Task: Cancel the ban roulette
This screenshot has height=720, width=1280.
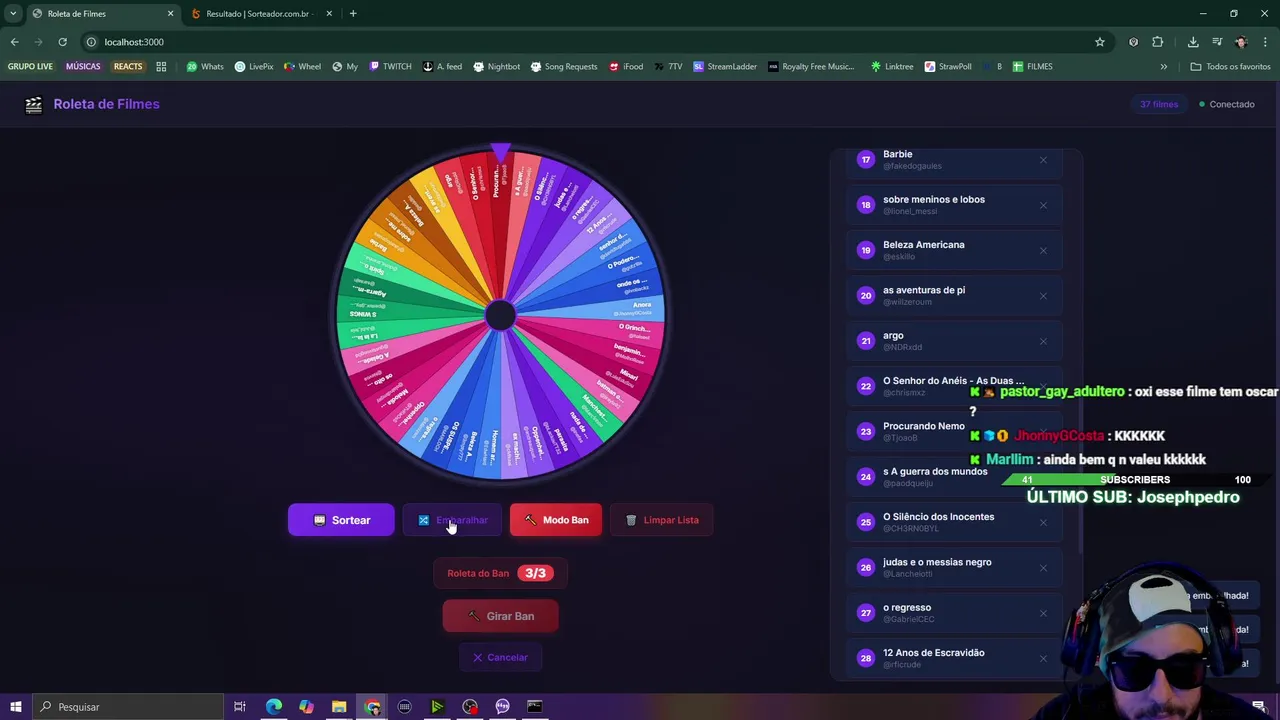Action: coord(500,657)
